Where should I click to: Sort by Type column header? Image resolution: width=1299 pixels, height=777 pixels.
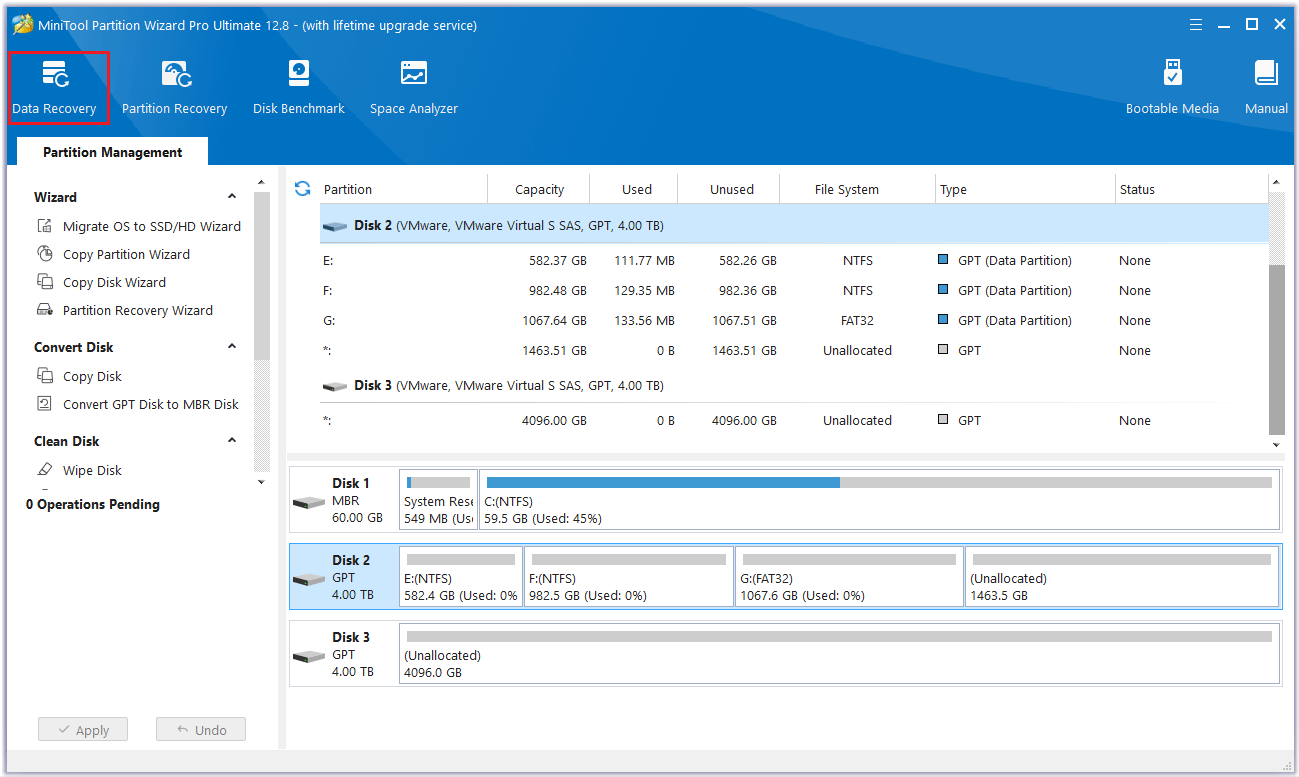[953, 189]
